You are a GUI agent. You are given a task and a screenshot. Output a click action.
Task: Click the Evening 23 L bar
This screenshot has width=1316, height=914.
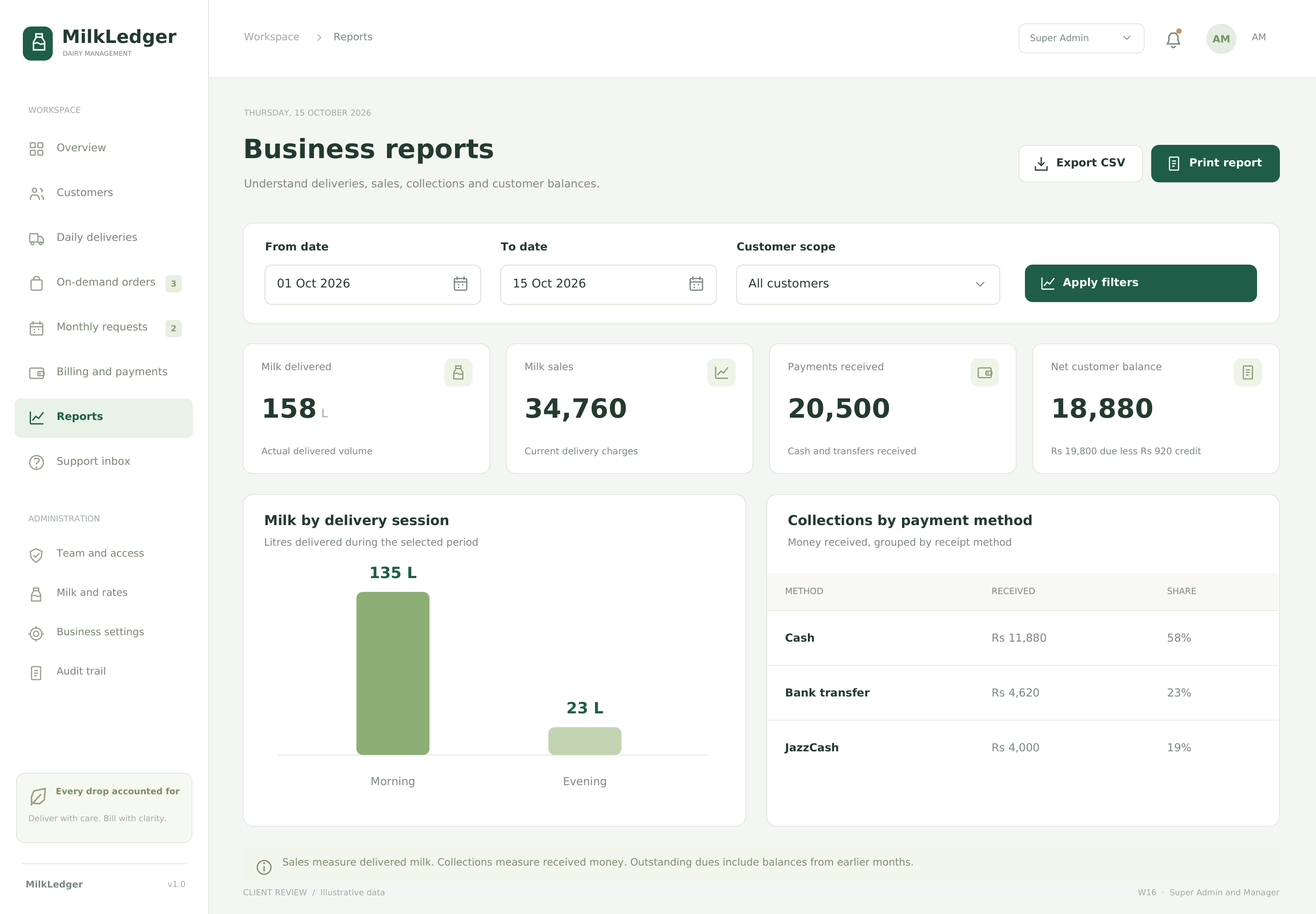coord(585,741)
